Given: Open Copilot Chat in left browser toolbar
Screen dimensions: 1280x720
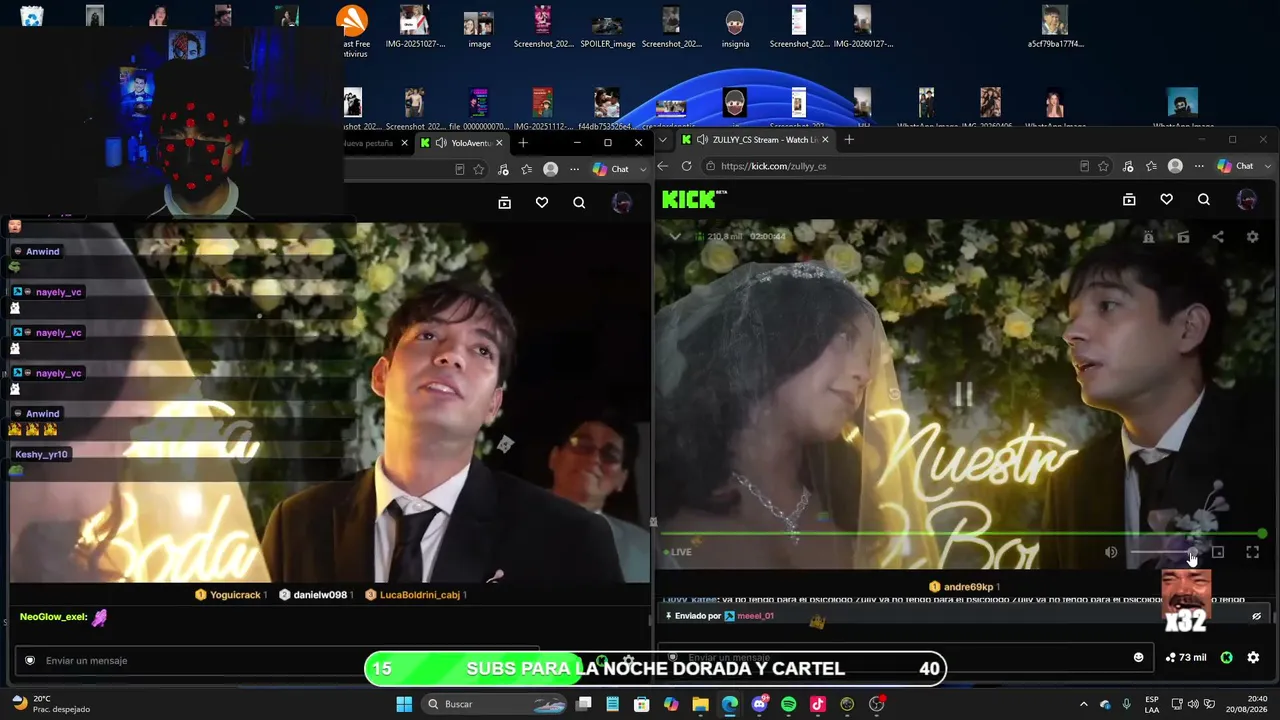Looking at the screenshot, I should pos(610,170).
